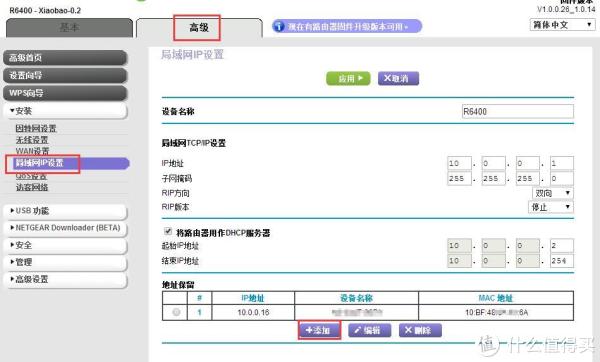Click the last IP地址 octet field (1)

562,163
